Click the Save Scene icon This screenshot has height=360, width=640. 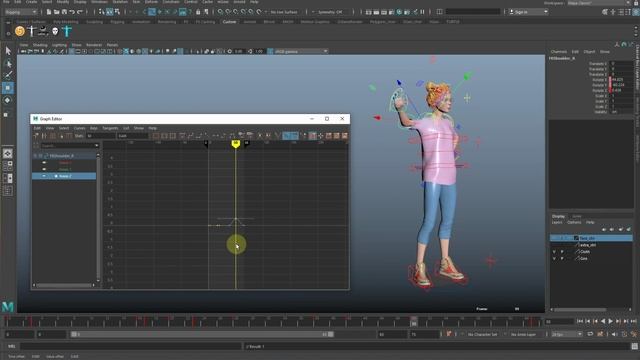point(64,12)
